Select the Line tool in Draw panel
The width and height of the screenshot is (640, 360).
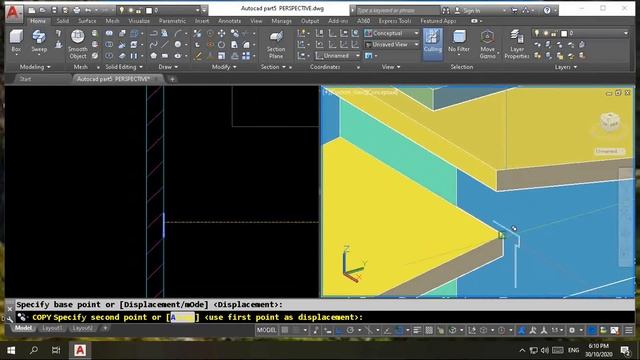click(164, 44)
